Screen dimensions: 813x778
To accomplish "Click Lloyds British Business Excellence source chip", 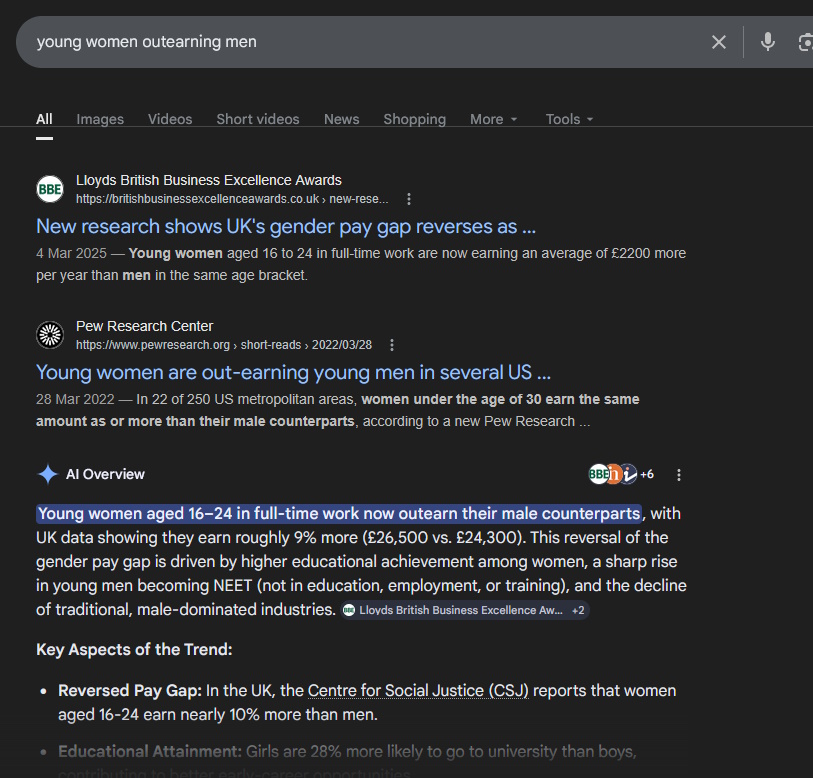I will tap(465, 610).
